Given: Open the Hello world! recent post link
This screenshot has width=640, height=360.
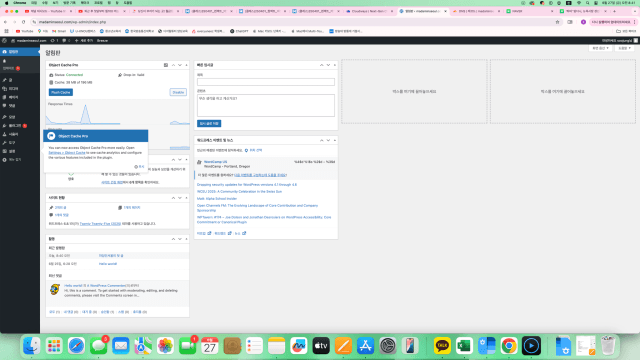Looking at the screenshot, I should (x=108, y=264).
